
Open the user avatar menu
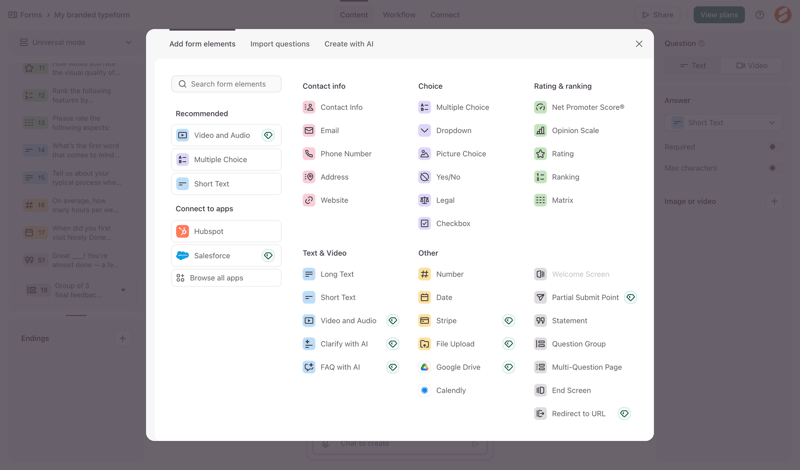pyautogui.click(x=783, y=15)
